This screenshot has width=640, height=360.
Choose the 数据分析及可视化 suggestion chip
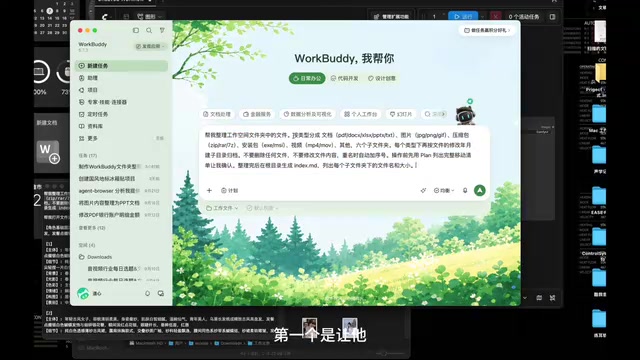click(x=307, y=114)
